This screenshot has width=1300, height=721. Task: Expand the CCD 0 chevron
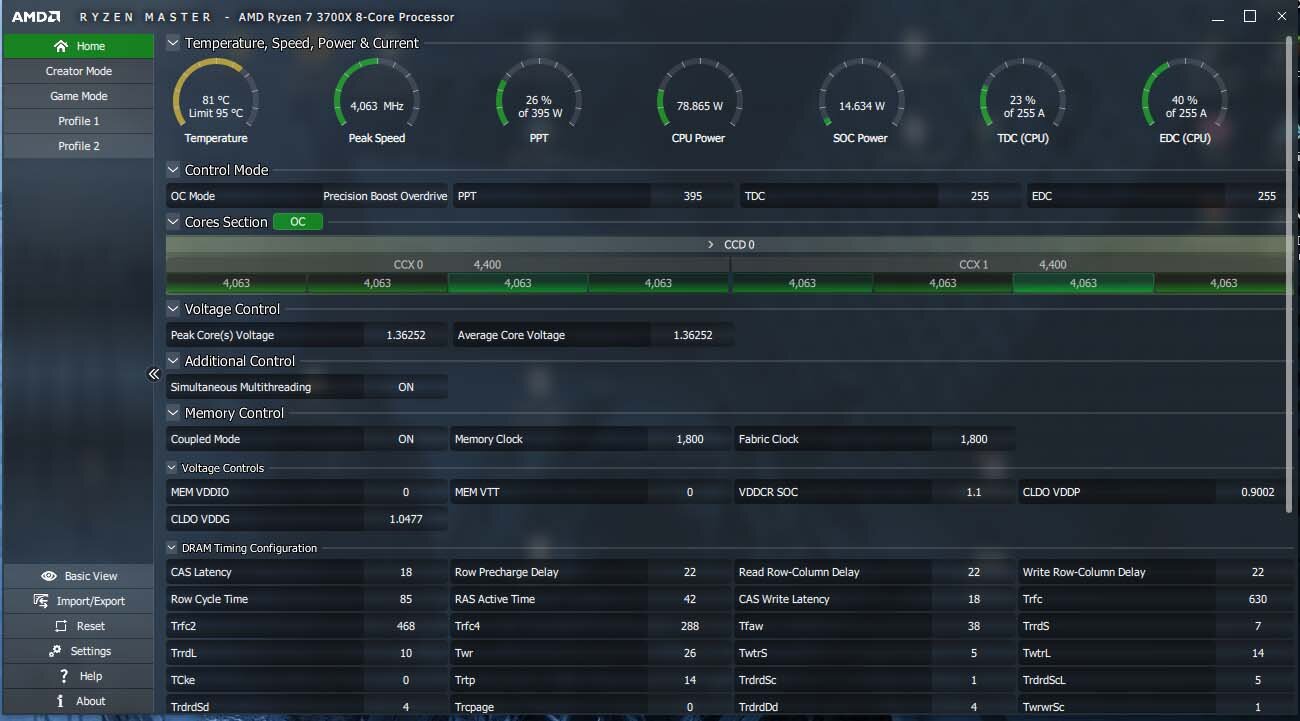[711, 244]
